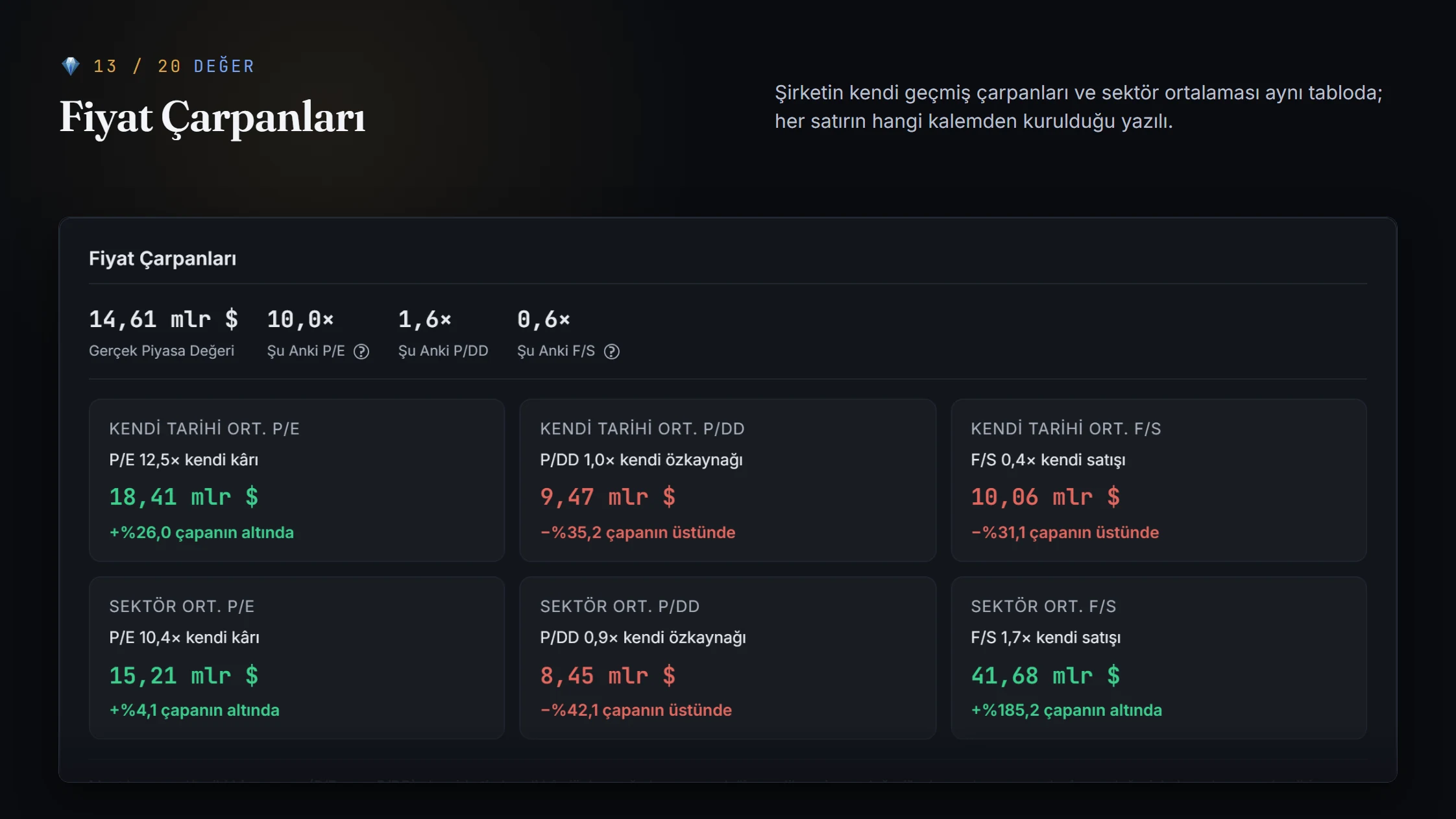Click the help icon beside Şu Anki F/S
The width and height of the screenshot is (1456, 819).
[x=612, y=352]
